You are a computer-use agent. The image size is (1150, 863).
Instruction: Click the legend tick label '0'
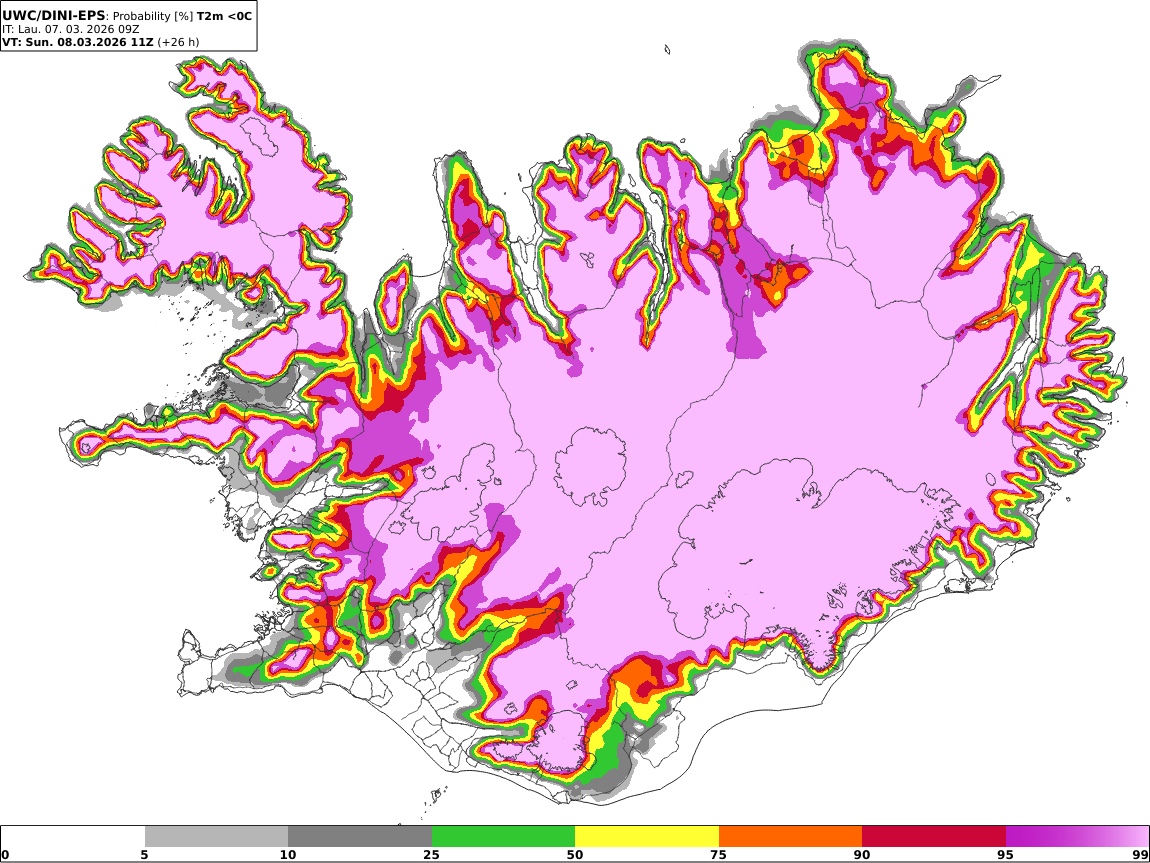pos(6,854)
